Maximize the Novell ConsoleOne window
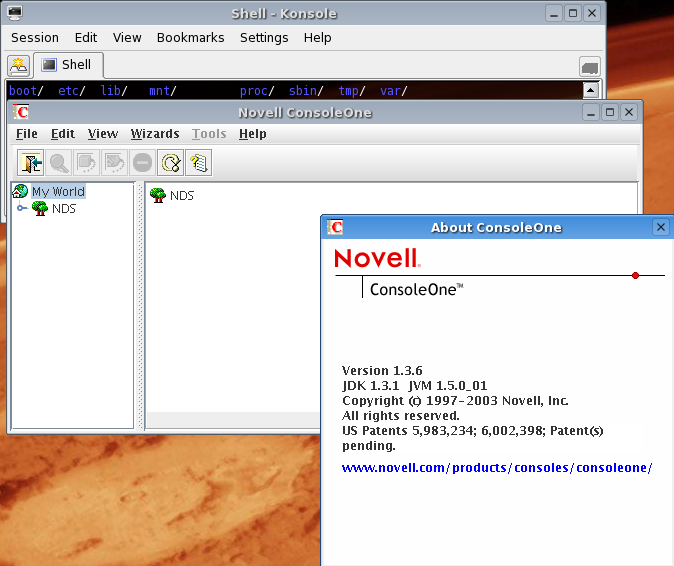Screen dimensions: 674x566 click(610, 112)
